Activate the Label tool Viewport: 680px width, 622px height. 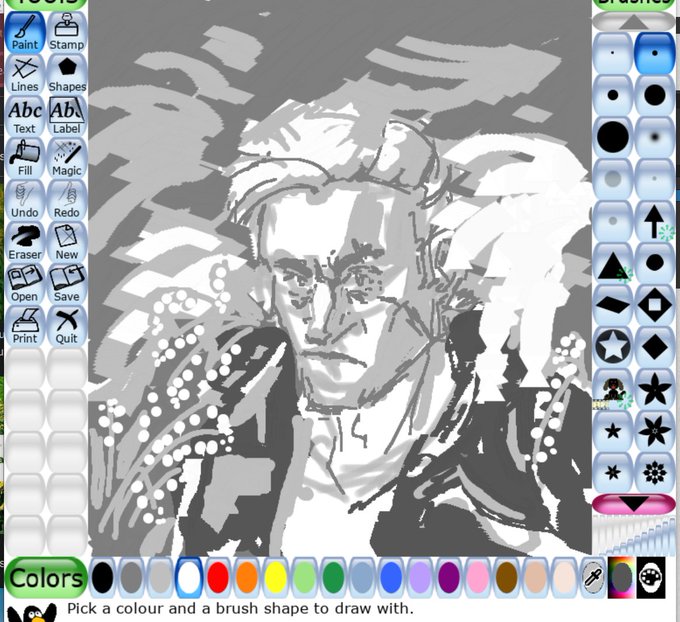click(67, 116)
